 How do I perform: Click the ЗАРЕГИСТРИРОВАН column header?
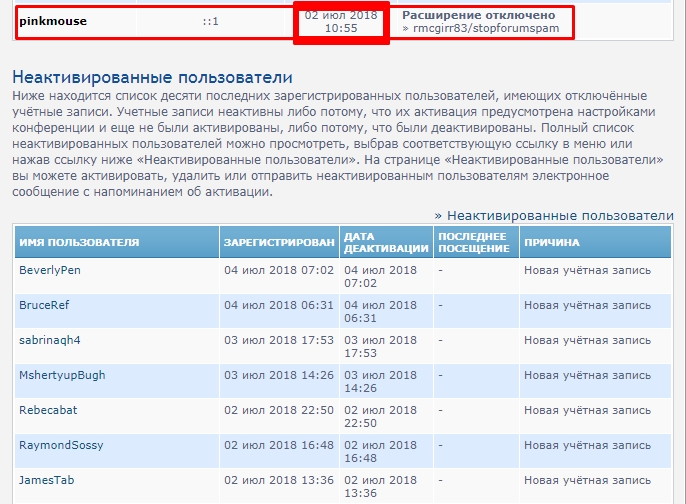pos(279,243)
